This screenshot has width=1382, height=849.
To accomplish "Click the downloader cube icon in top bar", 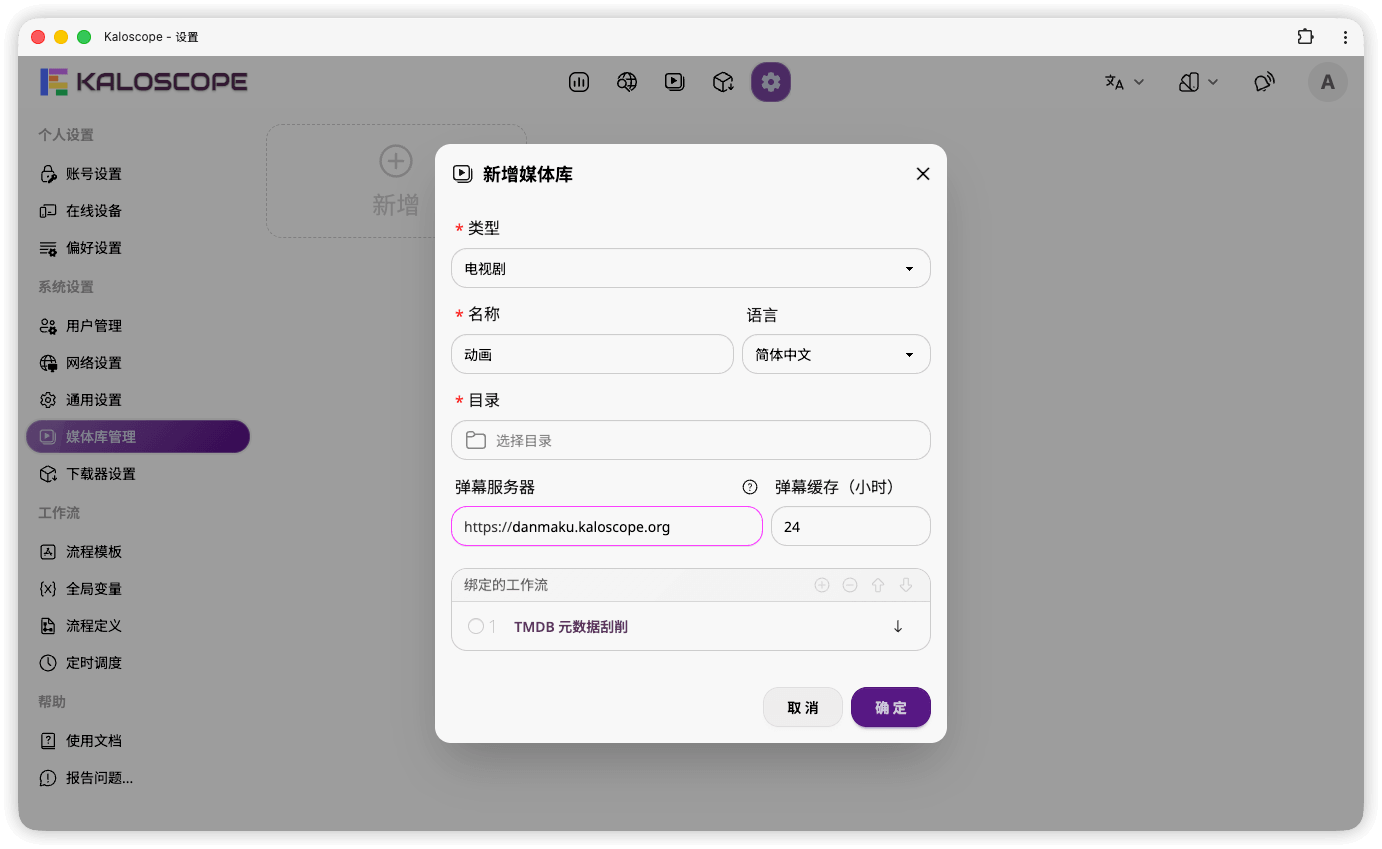I will coord(723,82).
